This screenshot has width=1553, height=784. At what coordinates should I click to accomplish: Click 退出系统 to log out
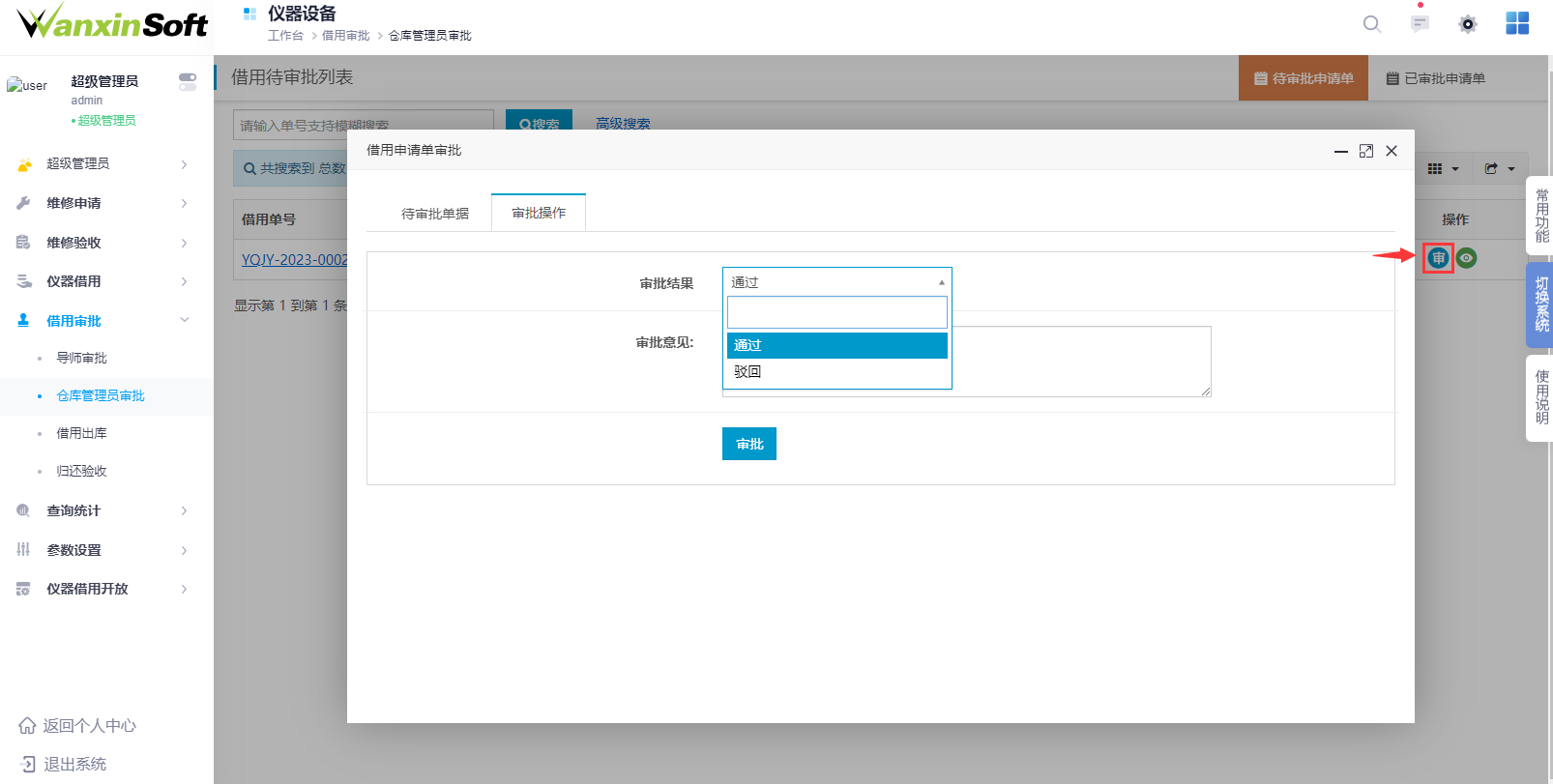74,764
